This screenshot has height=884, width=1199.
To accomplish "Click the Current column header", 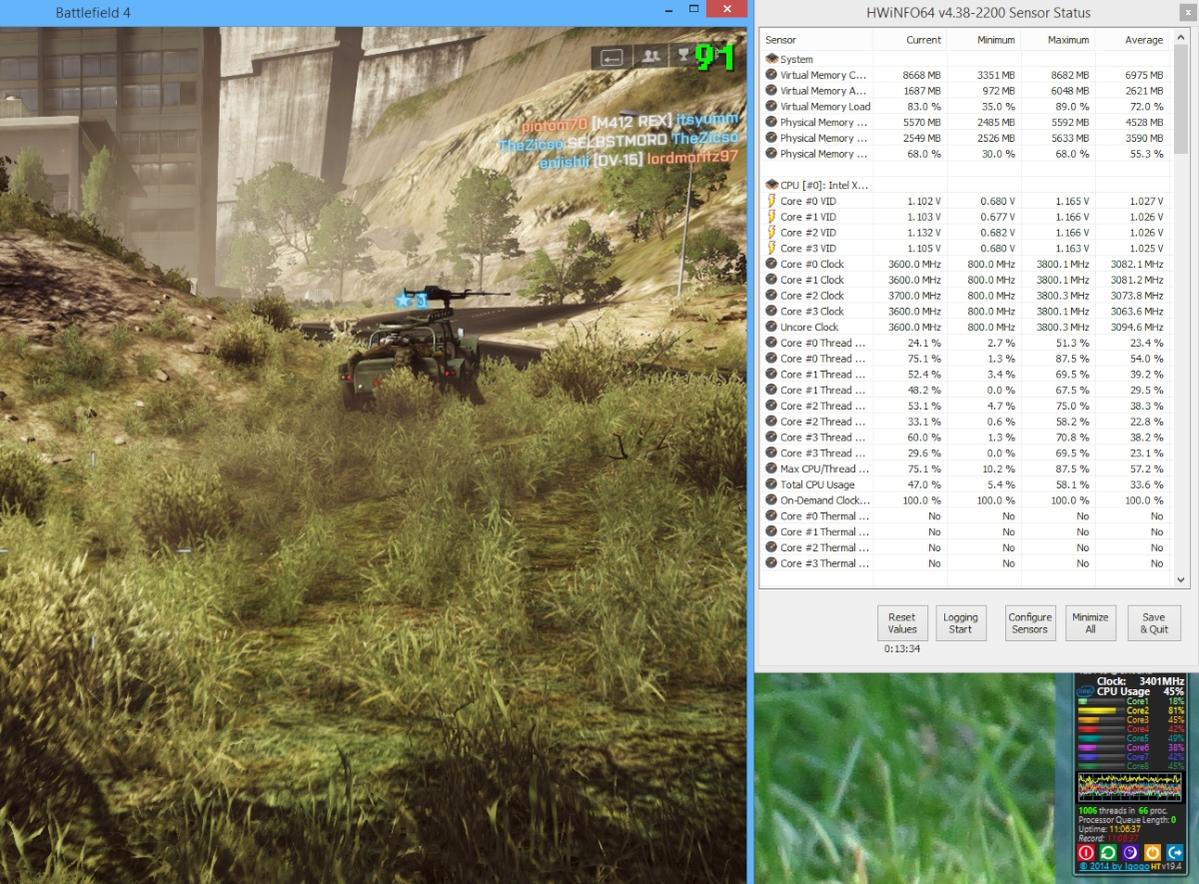I will tap(924, 40).
